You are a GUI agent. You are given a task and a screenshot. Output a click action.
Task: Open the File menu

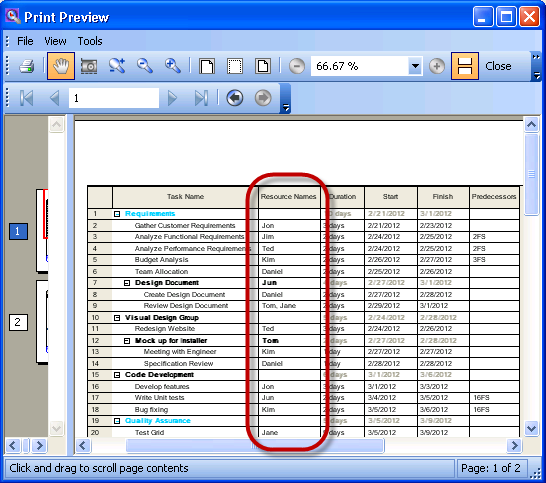(25, 41)
